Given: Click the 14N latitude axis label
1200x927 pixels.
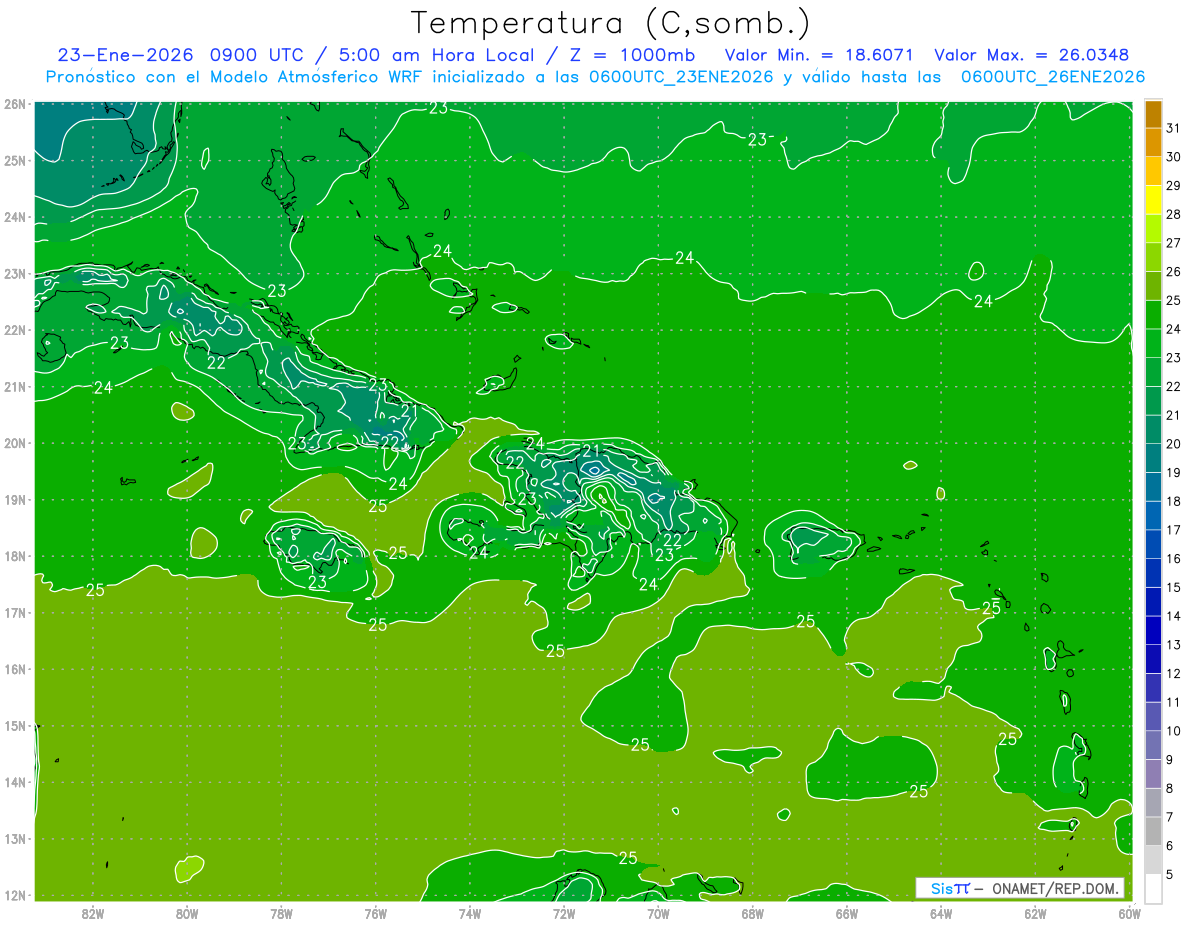Looking at the screenshot, I should [14, 782].
